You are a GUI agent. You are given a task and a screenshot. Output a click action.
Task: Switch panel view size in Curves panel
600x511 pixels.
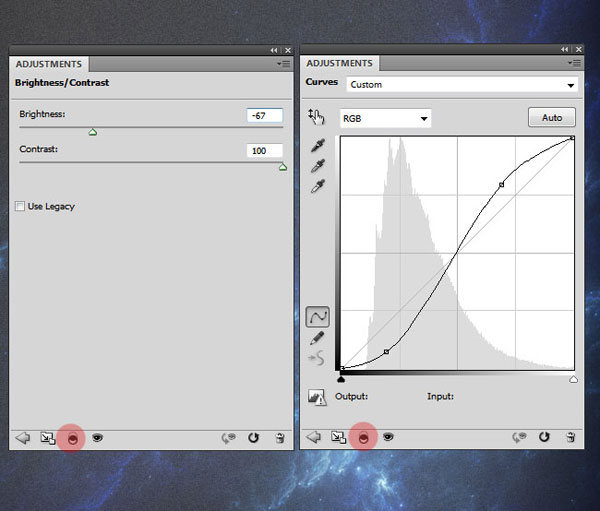tap(339, 437)
